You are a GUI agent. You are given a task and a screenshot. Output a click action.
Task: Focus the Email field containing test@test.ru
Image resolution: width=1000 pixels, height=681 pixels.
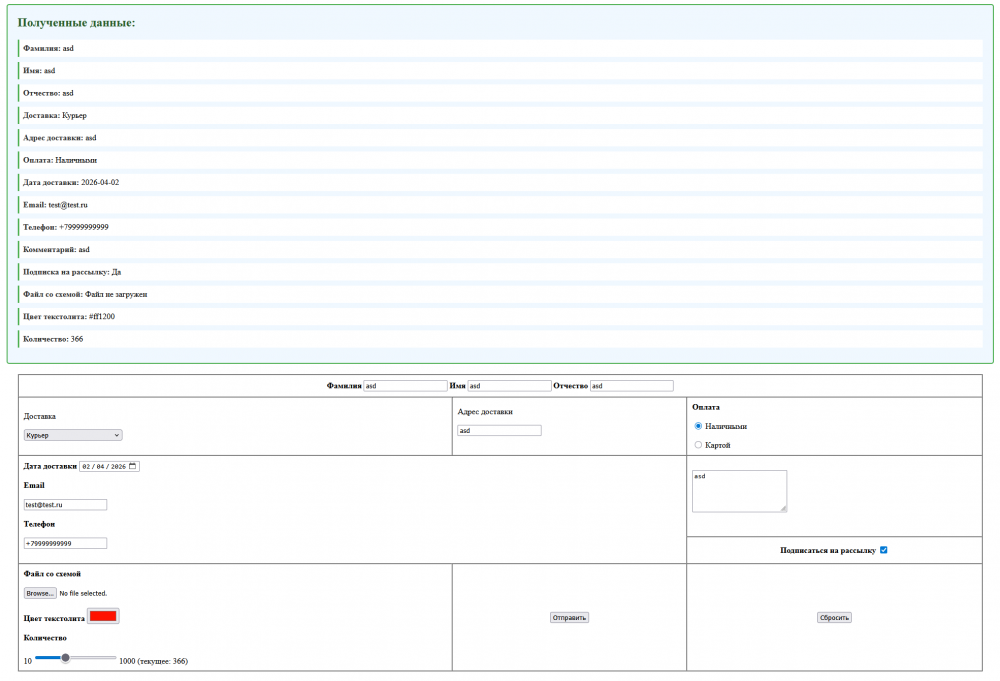click(65, 505)
